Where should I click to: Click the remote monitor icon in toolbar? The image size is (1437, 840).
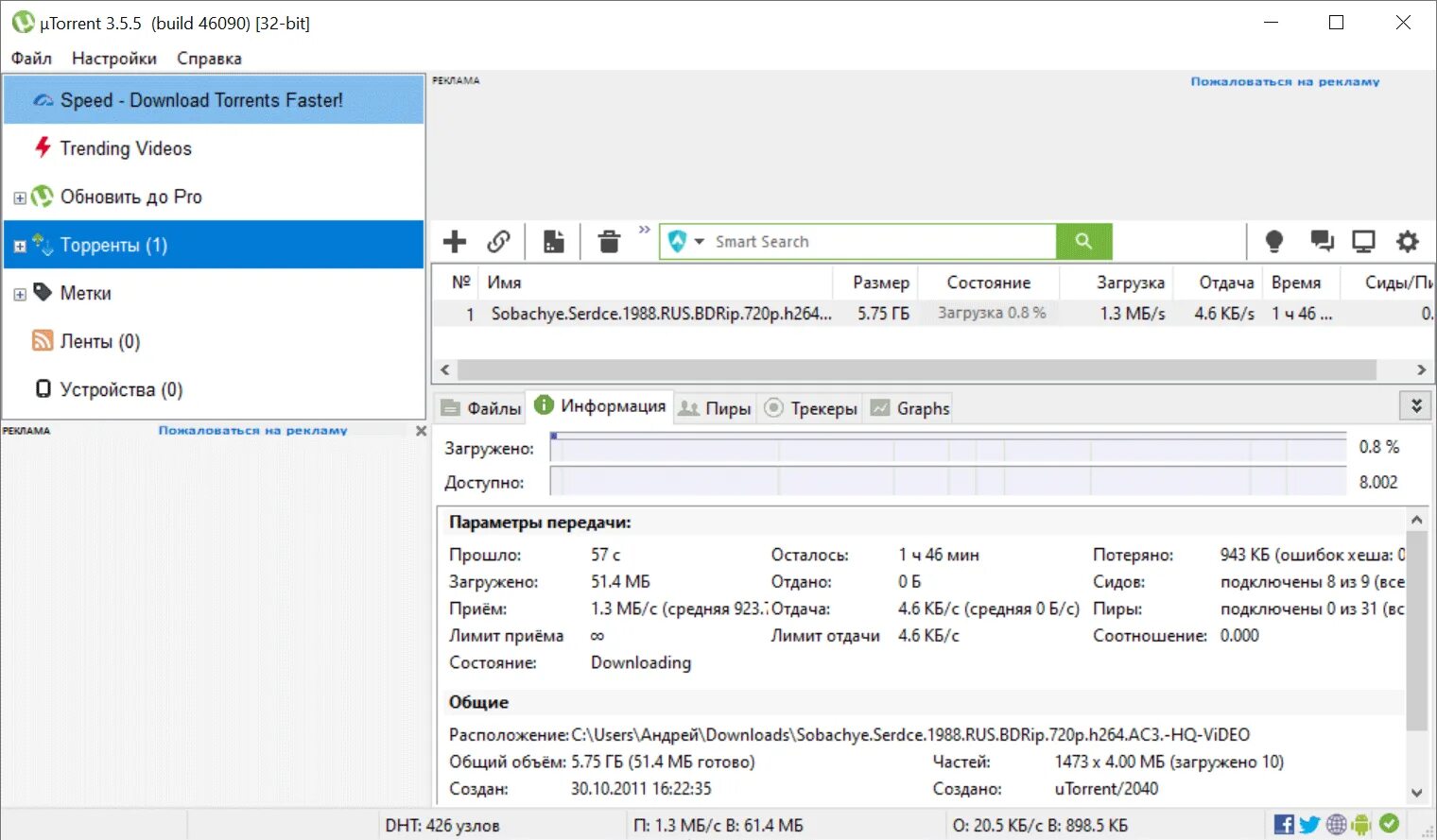(x=1363, y=242)
